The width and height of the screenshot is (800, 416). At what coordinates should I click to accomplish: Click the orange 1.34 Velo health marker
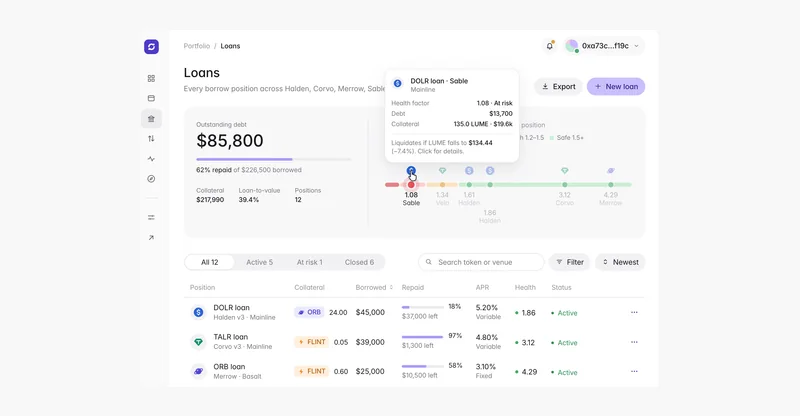pyautogui.click(x=442, y=185)
